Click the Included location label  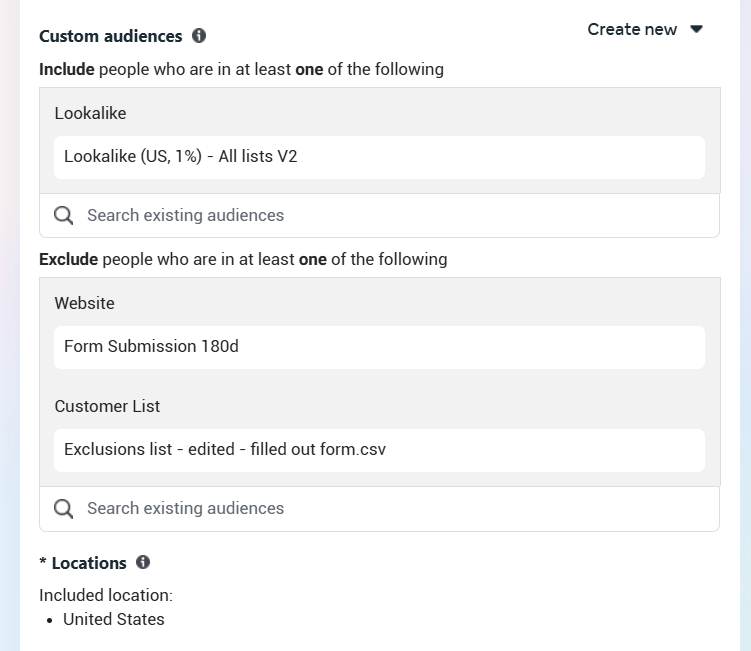(x=106, y=595)
